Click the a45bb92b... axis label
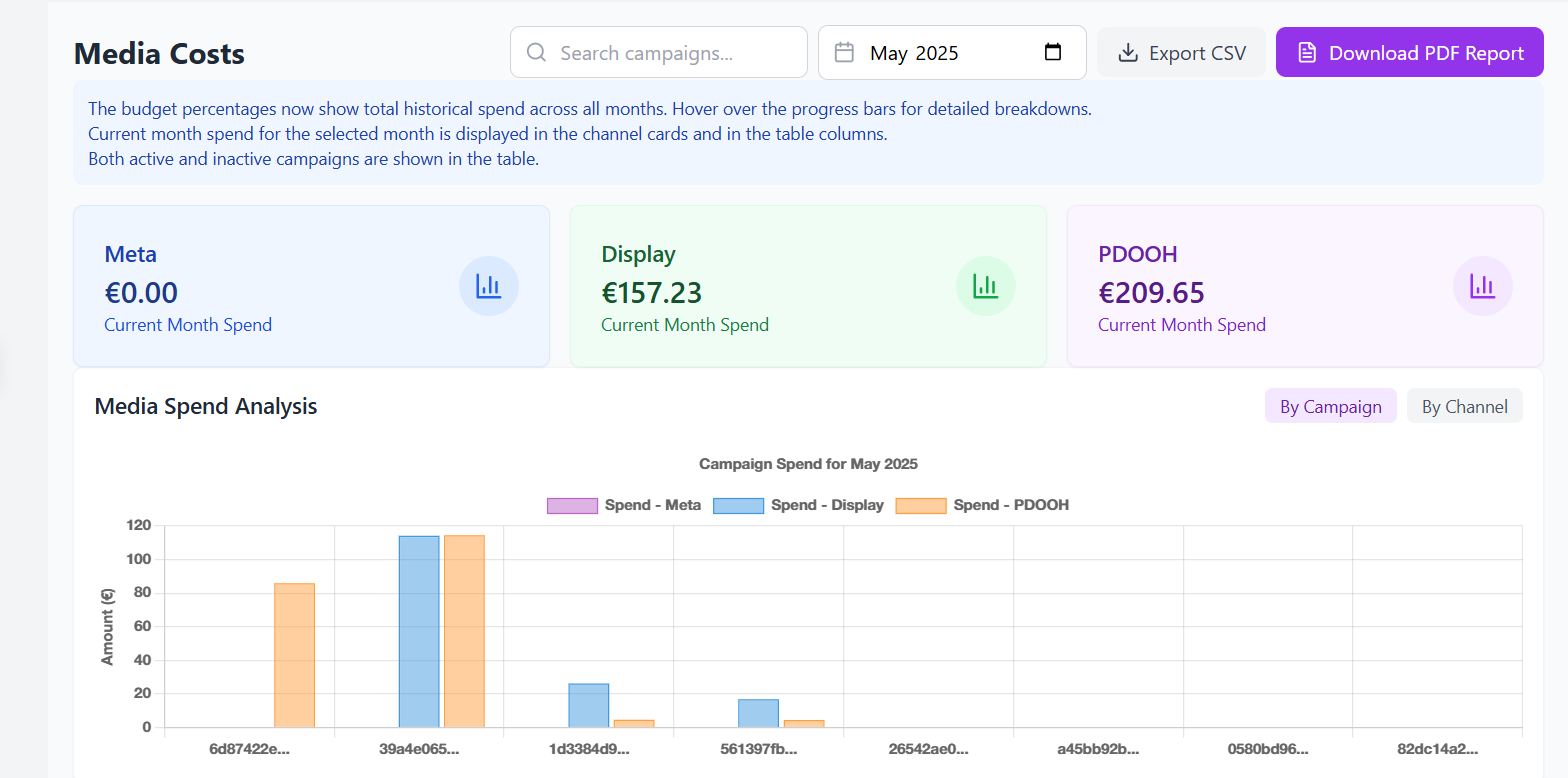 pyautogui.click(x=1098, y=748)
